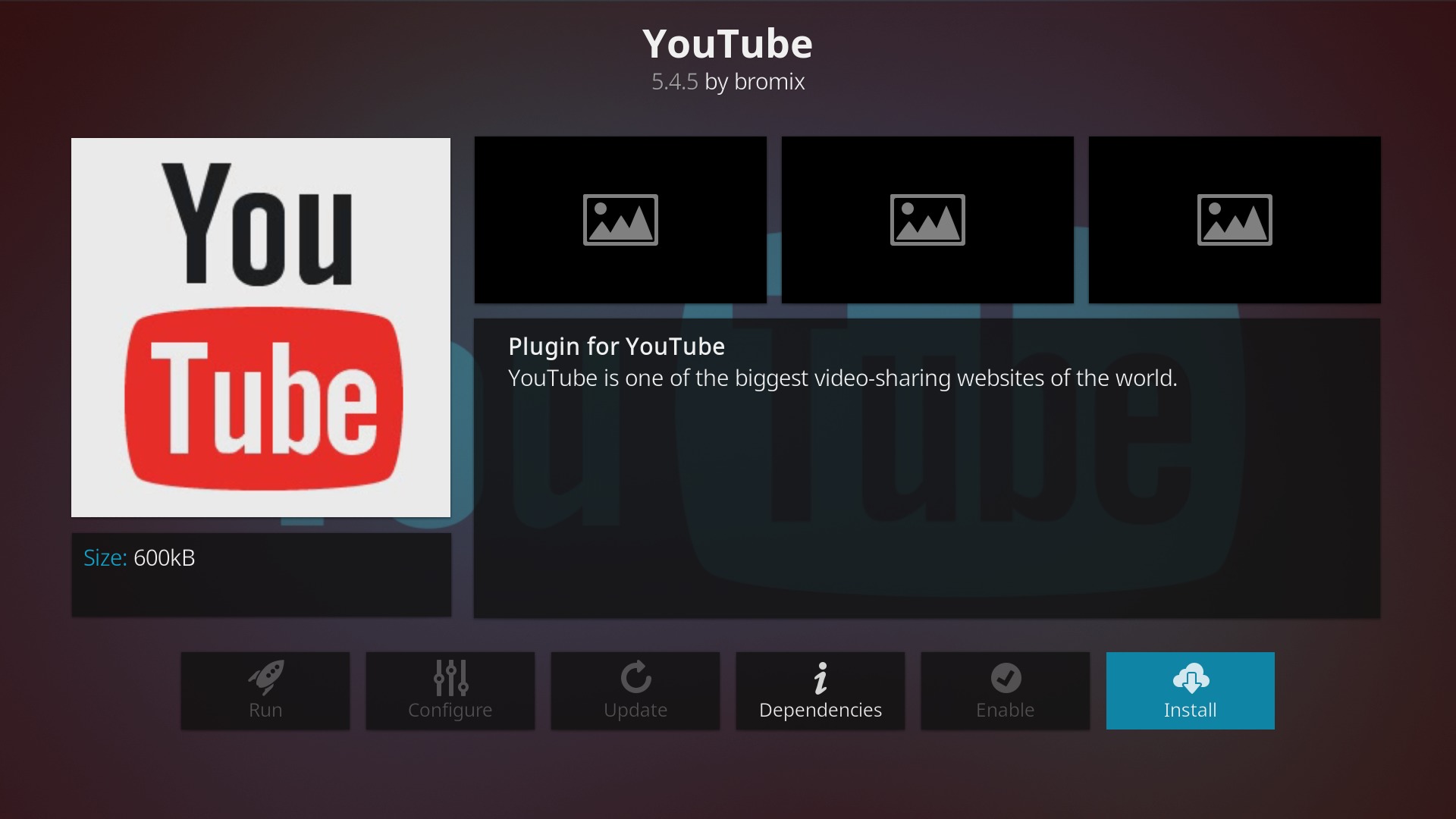Open Dependencies button label
1456x819 pixels.
pos(821,711)
